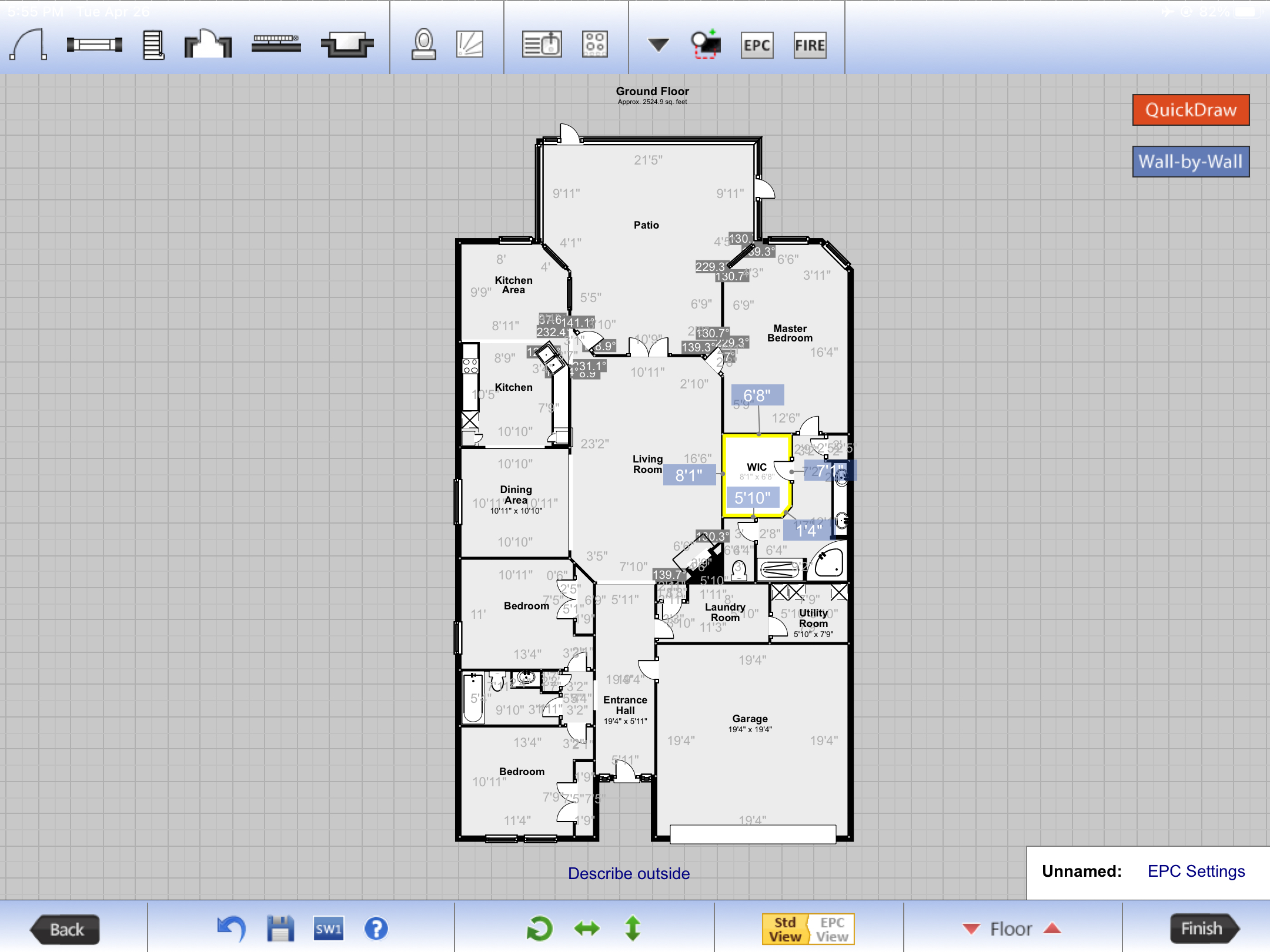Select the toilet fixture icon

click(423, 45)
